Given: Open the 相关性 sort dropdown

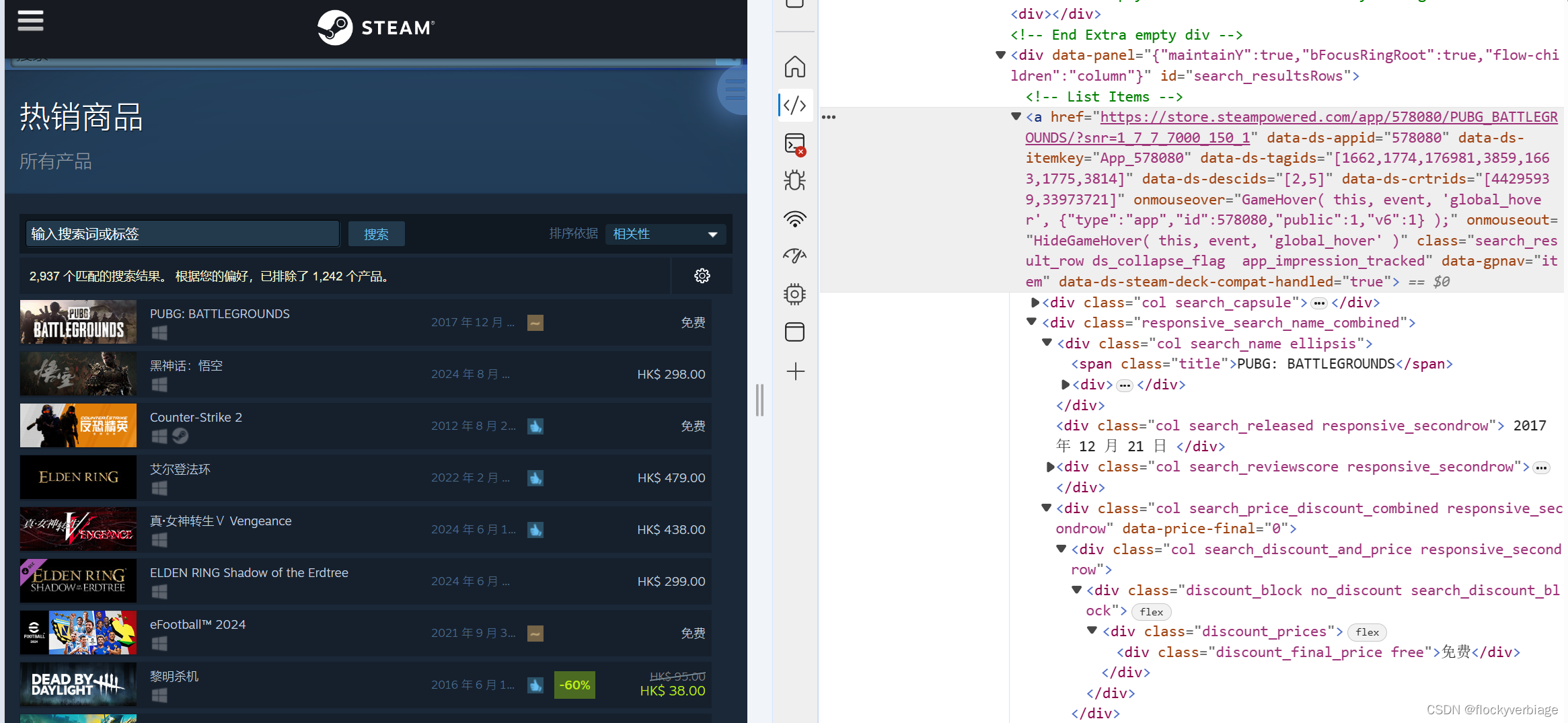Looking at the screenshot, I should (x=665, y=233).
